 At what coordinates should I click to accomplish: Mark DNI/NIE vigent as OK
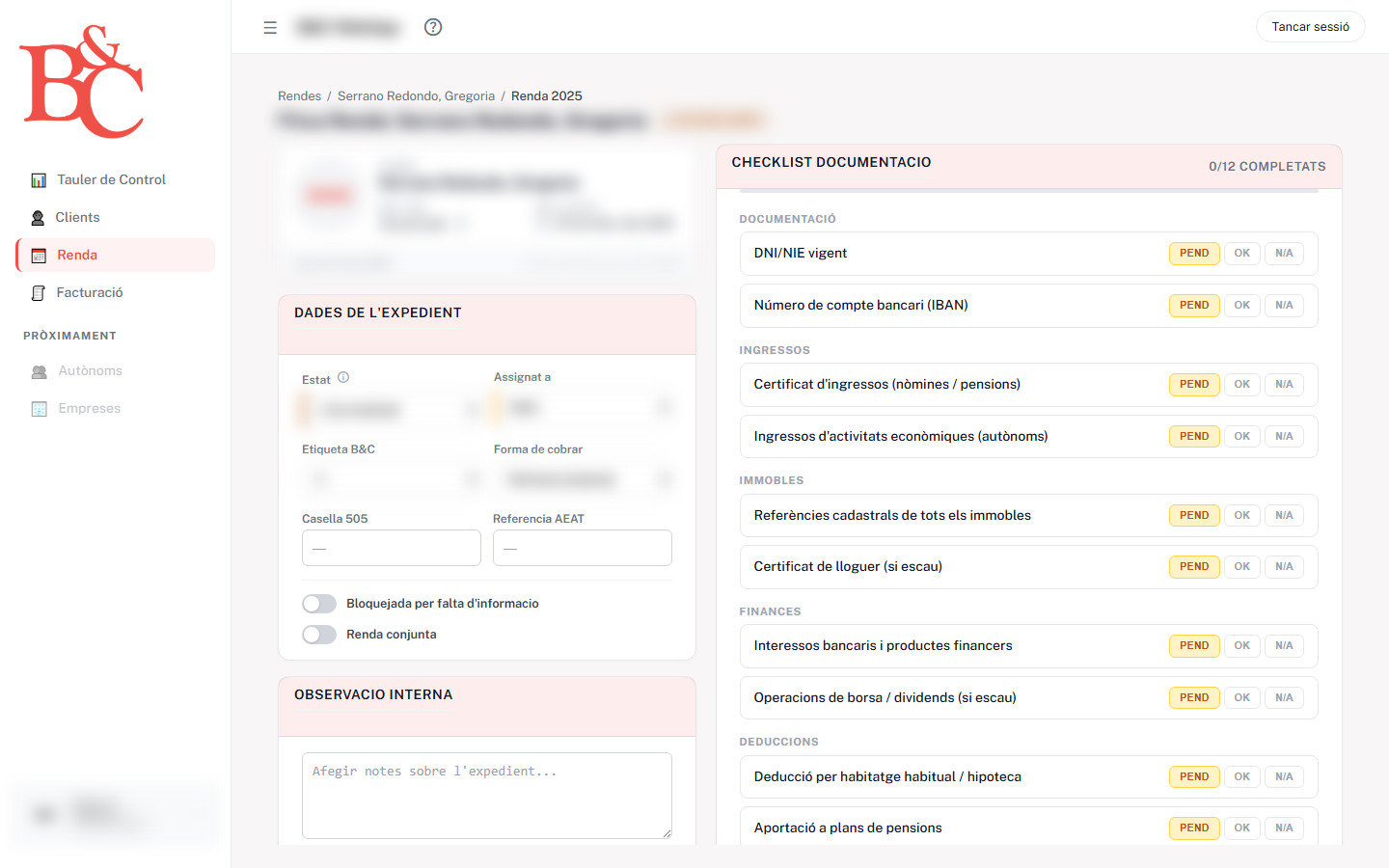point(1241,253)
